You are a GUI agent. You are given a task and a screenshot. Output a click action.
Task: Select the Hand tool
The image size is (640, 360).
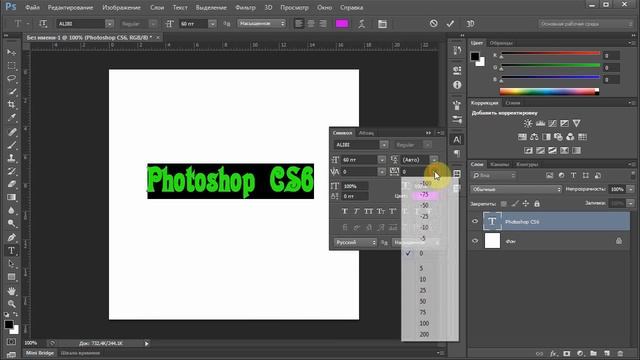11,291
